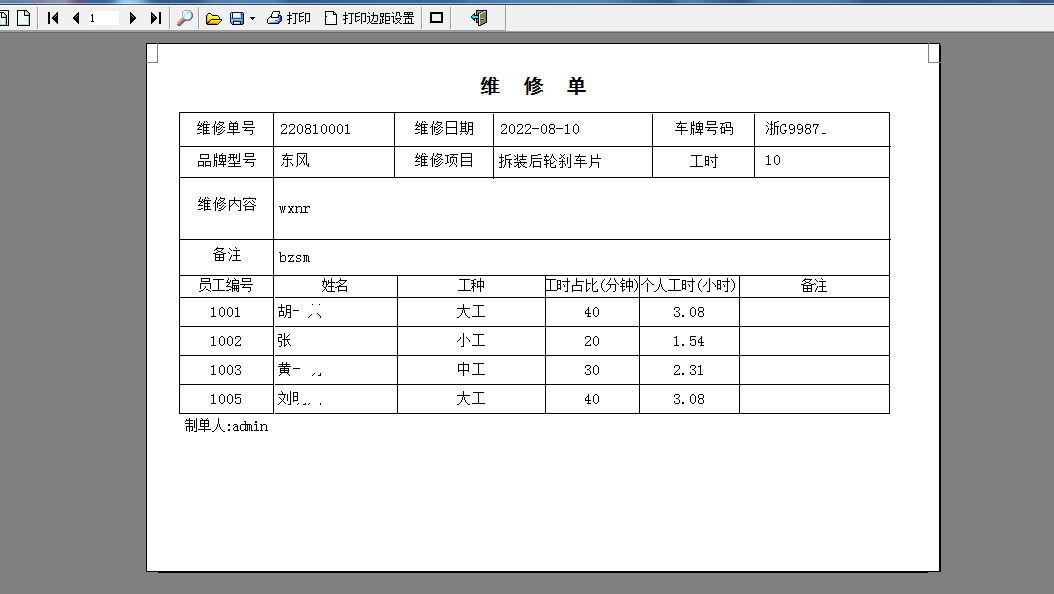
Task: Select order number 220810001
Action: point(315,129)
